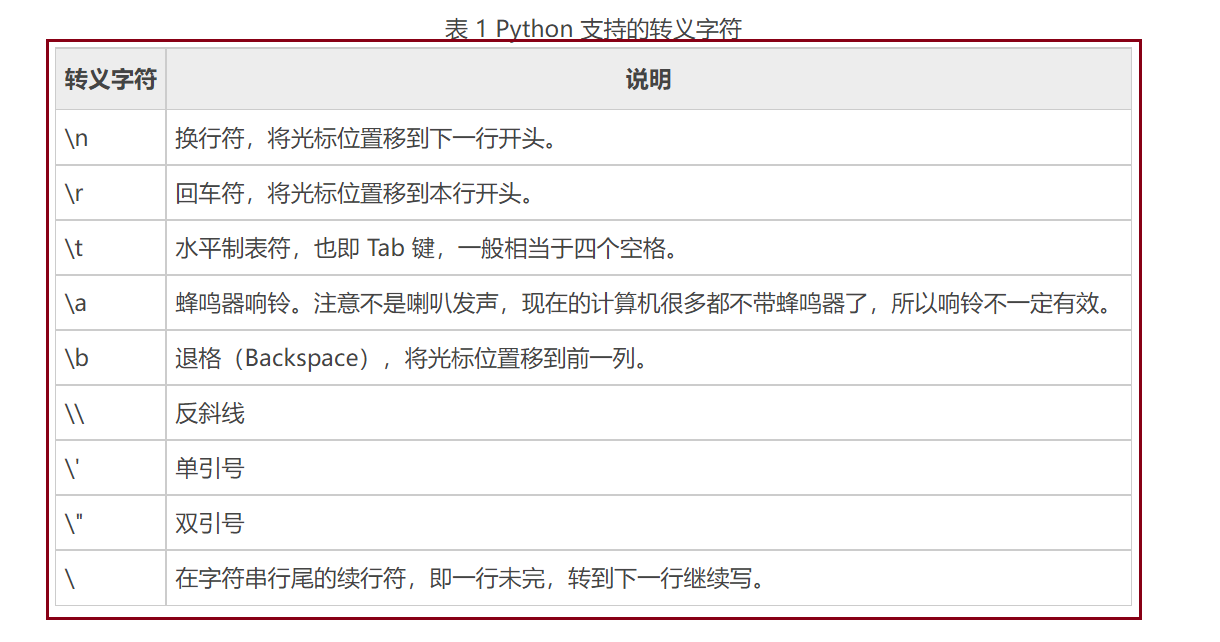Select the description starting with '退格（Backspace）'
Viewport: 1220px width, 642px height.
click(412, 358)
